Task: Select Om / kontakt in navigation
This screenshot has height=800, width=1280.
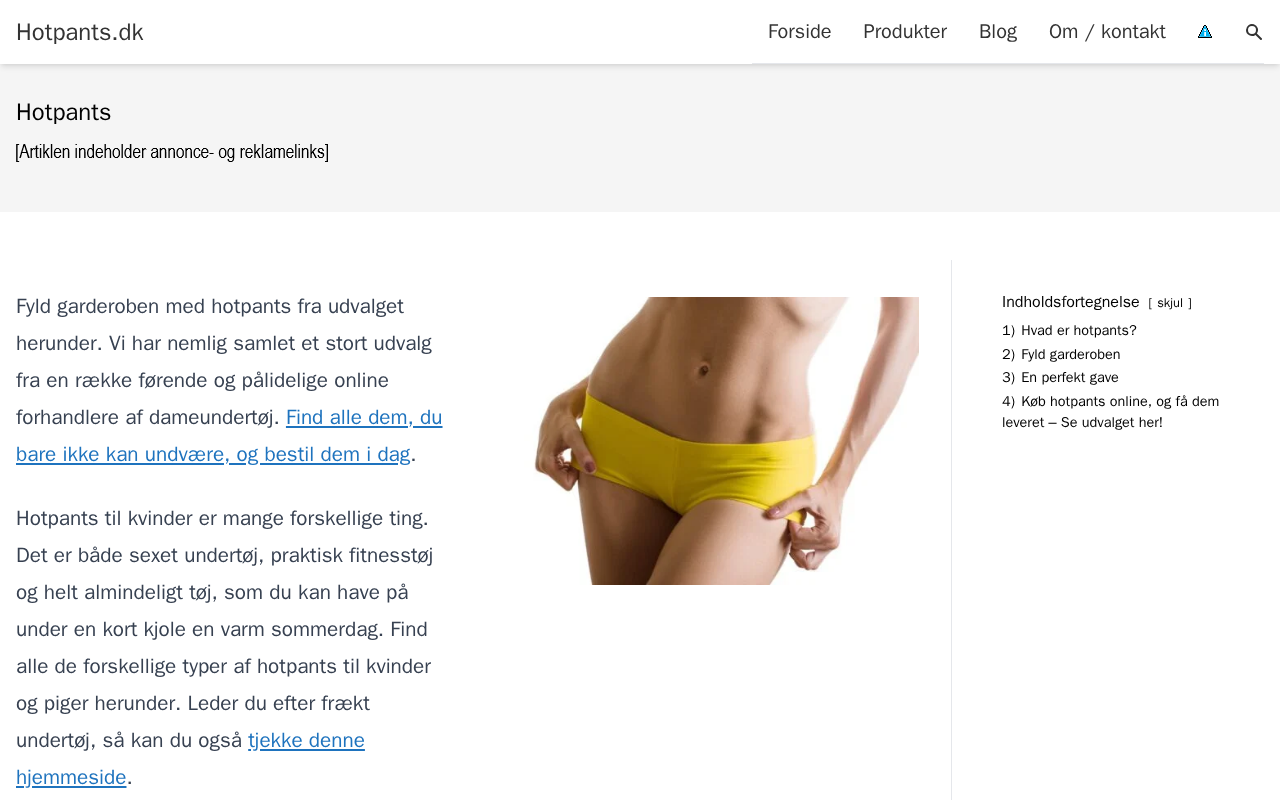Action: click(1107, 32)
